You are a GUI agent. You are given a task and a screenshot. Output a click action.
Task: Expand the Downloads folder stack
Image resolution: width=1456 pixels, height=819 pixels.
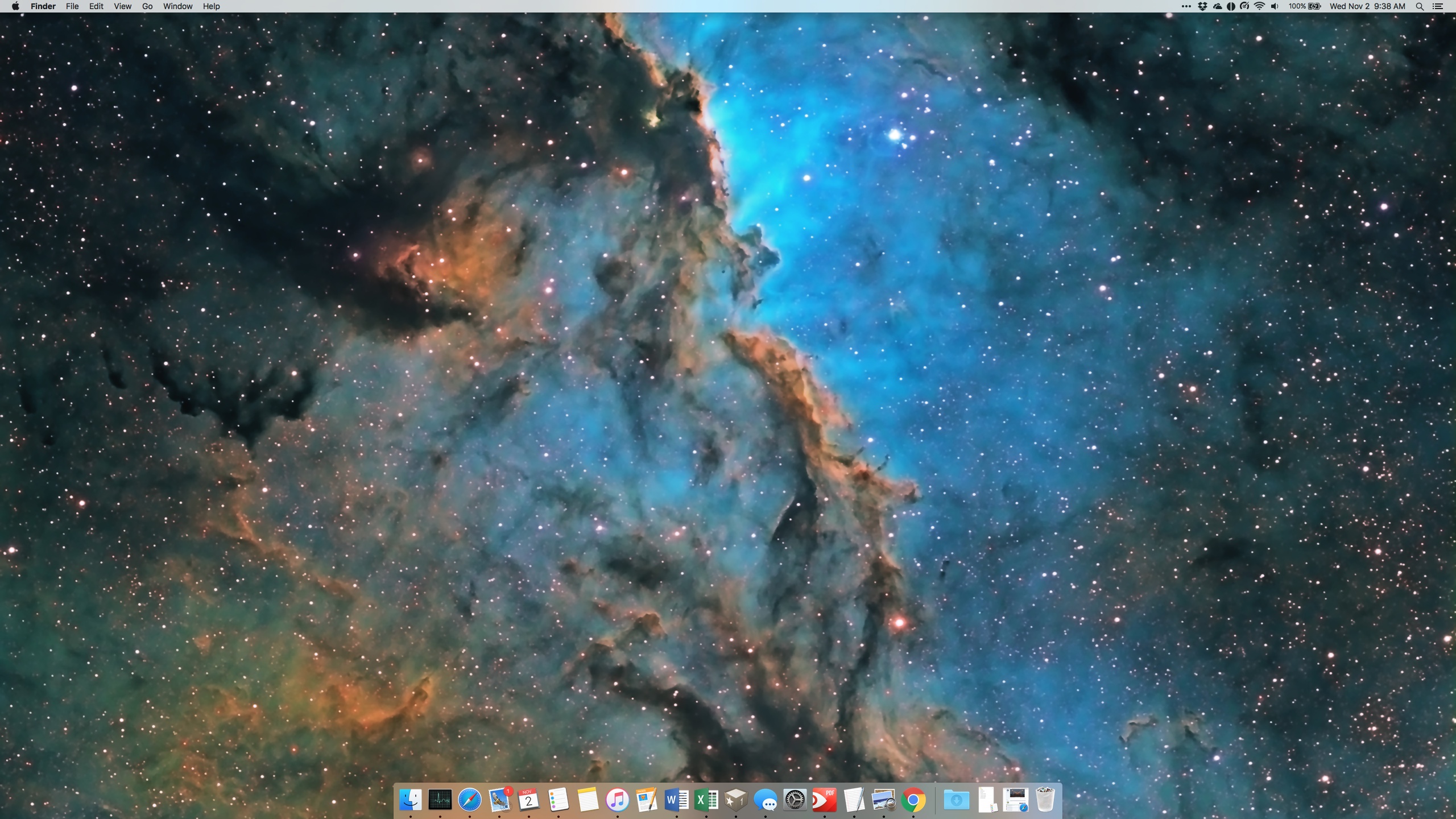tap(956, 800)
